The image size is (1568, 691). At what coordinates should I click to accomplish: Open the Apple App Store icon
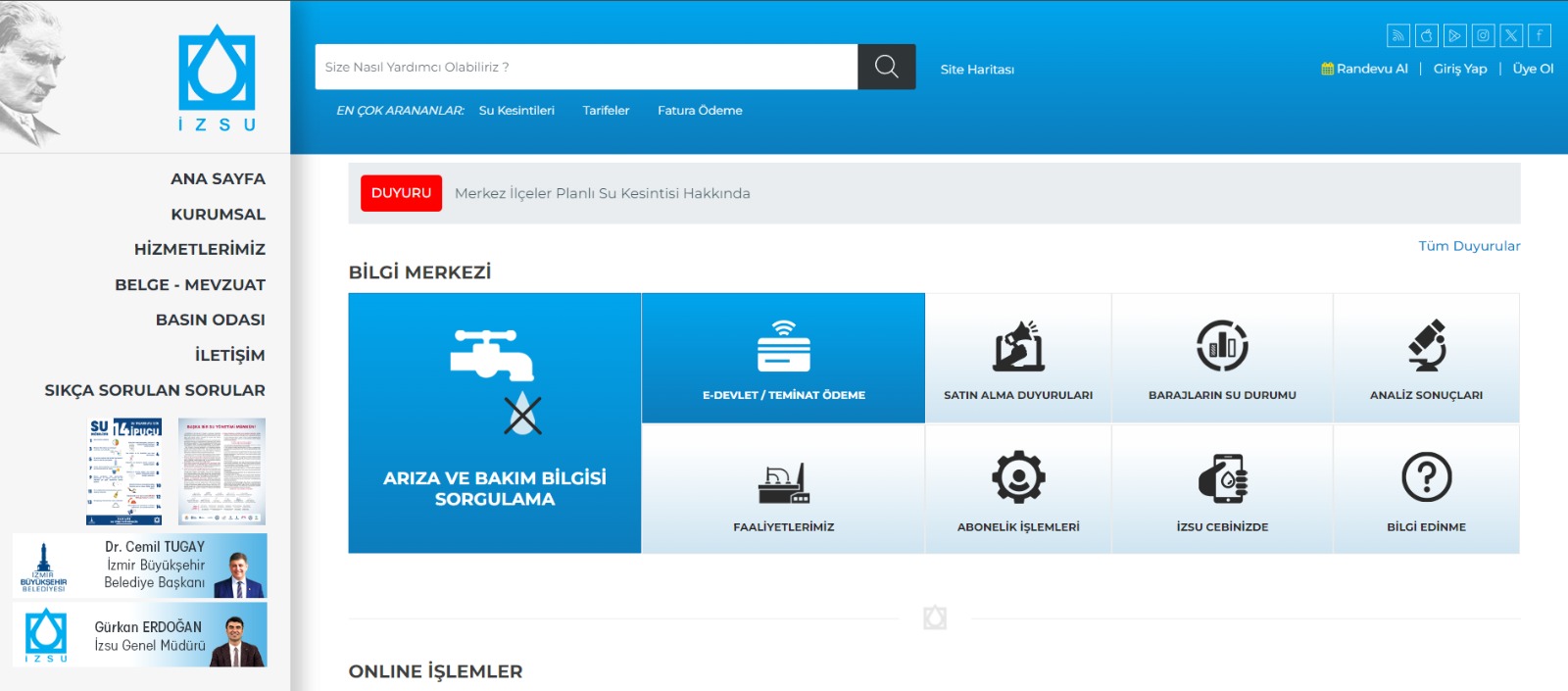1427,36
